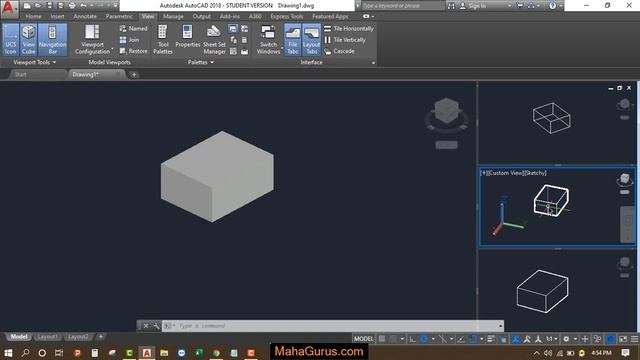Image resolution: width=640 pixels, height=360 pixels.
Task: Toggle the View Cube display
Action: [x=29, y=39]
